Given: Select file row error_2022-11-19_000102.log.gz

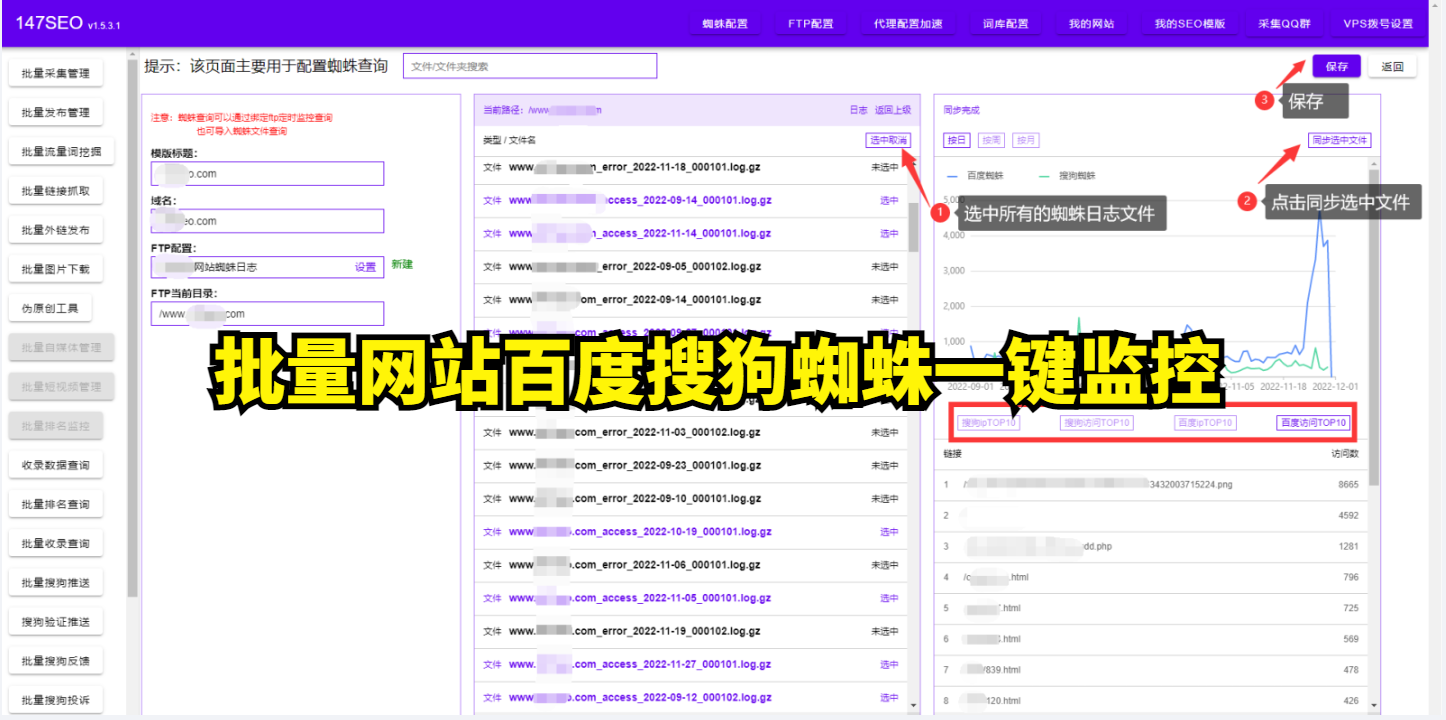Looking at the screenshot, I should [692, 631].
